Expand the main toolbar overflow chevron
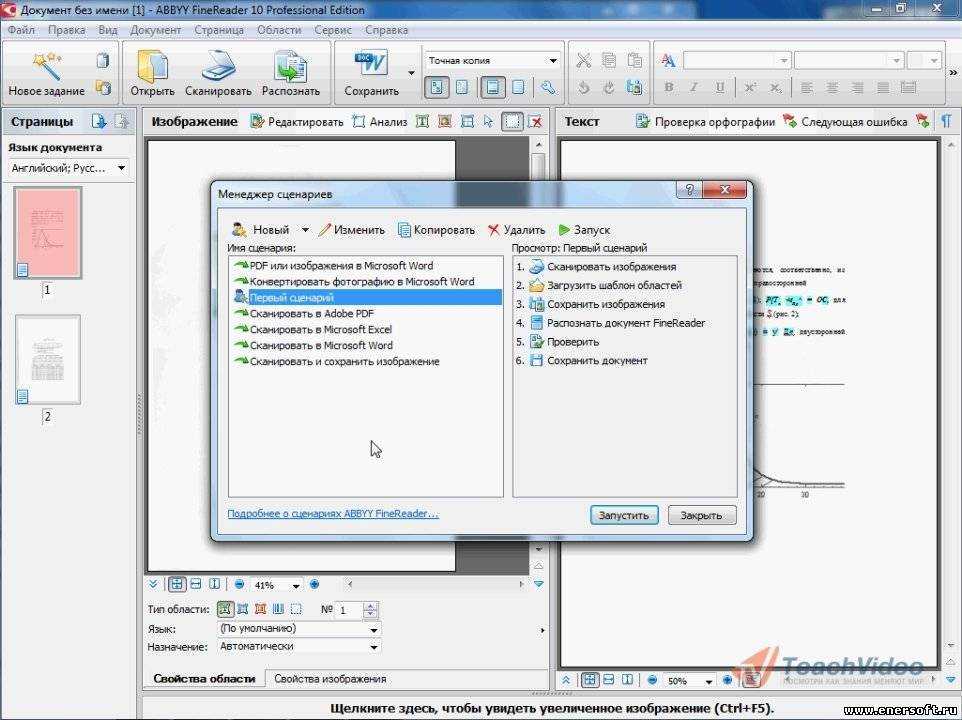Viewport: 962px width, 720px height. pos(953,73)
